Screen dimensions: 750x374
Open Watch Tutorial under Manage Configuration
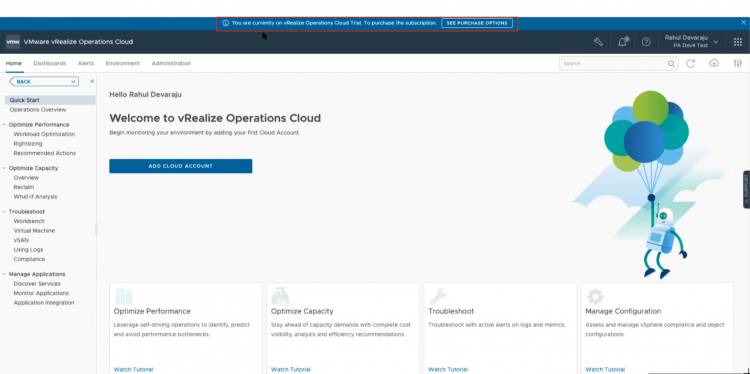pos(605,369)
